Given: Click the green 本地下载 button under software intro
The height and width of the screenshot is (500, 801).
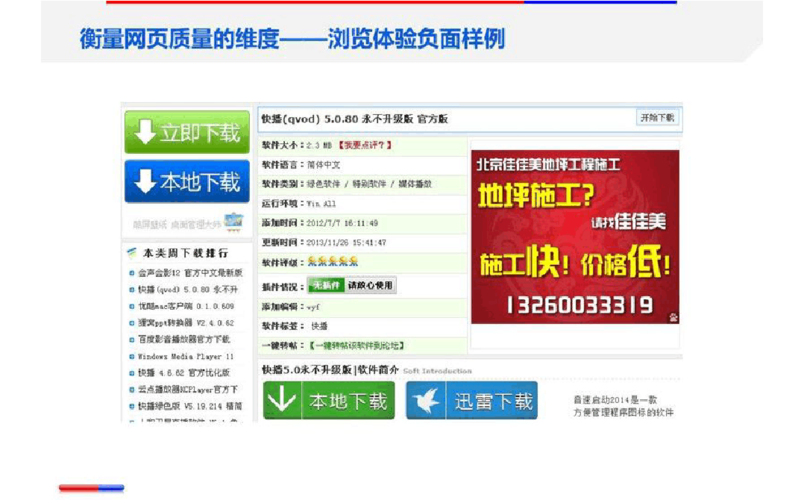Looking at the screenshot, I should tap(329, 401).
